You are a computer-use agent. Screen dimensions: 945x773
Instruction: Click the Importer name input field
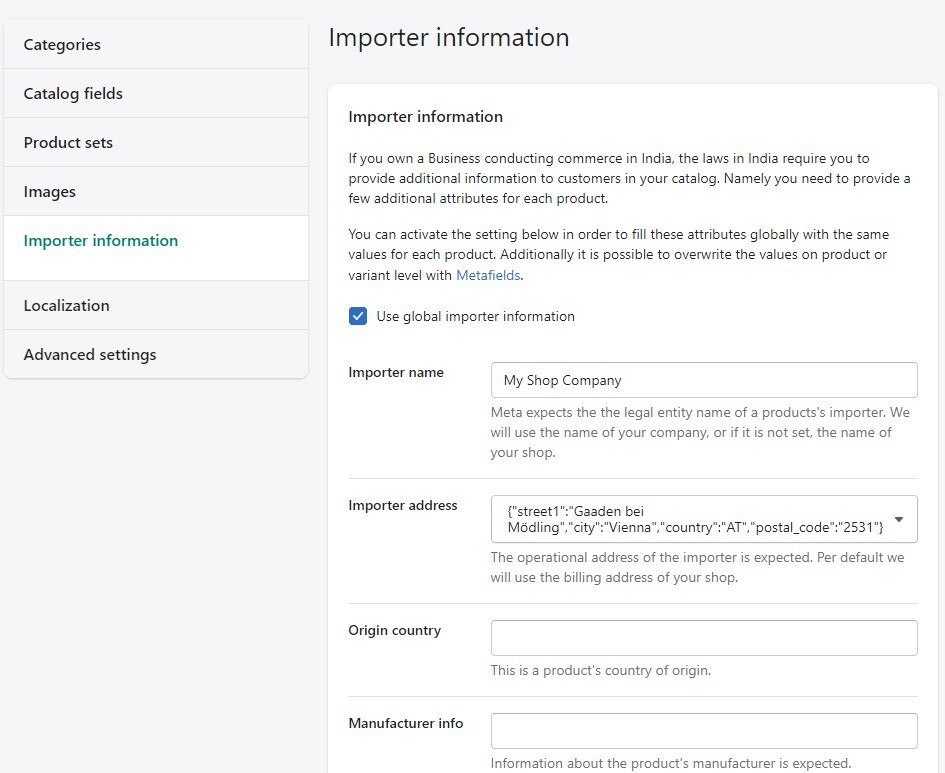pos(703,380)
